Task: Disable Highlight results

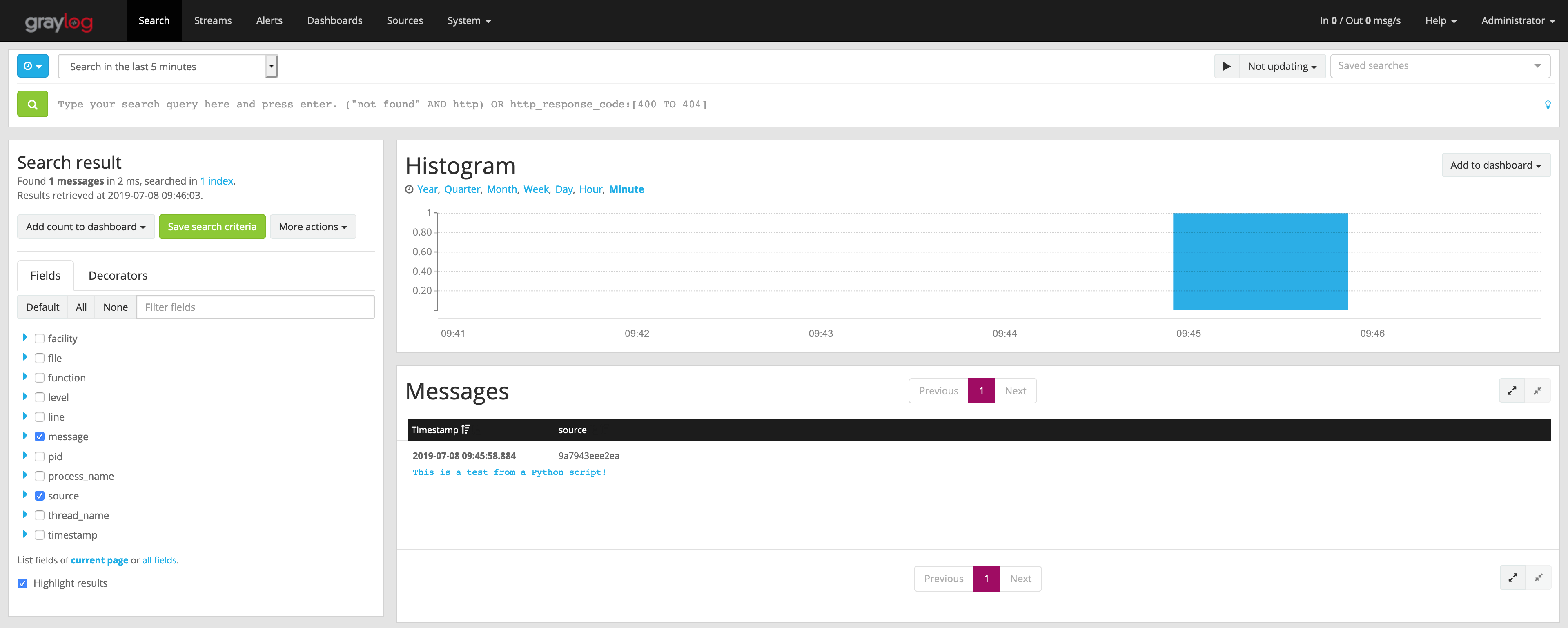Action: tap(22, 583)
